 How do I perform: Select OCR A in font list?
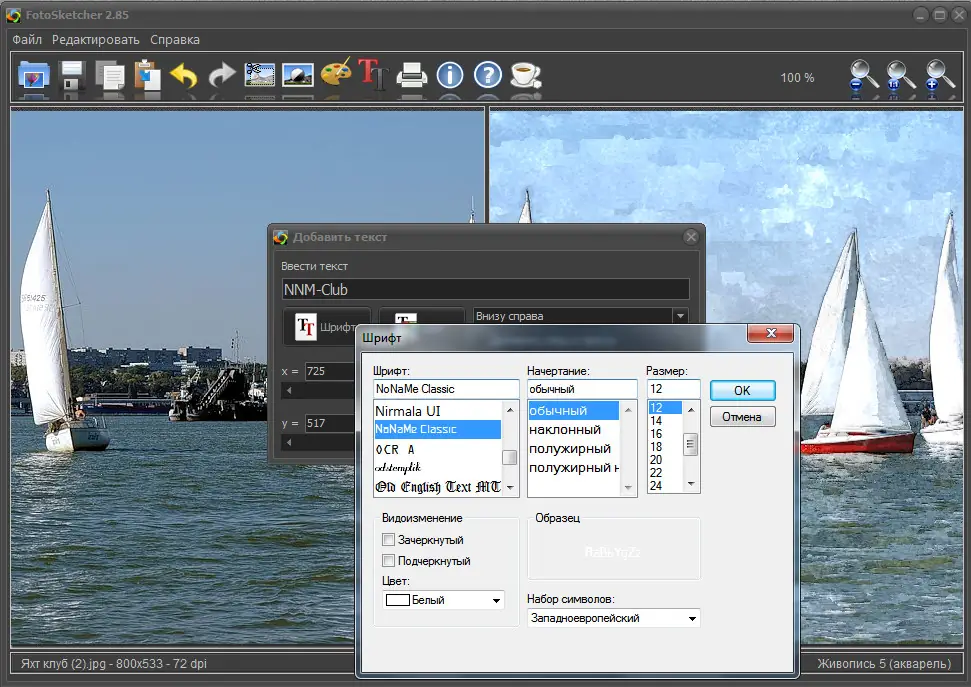pos(395,449)
